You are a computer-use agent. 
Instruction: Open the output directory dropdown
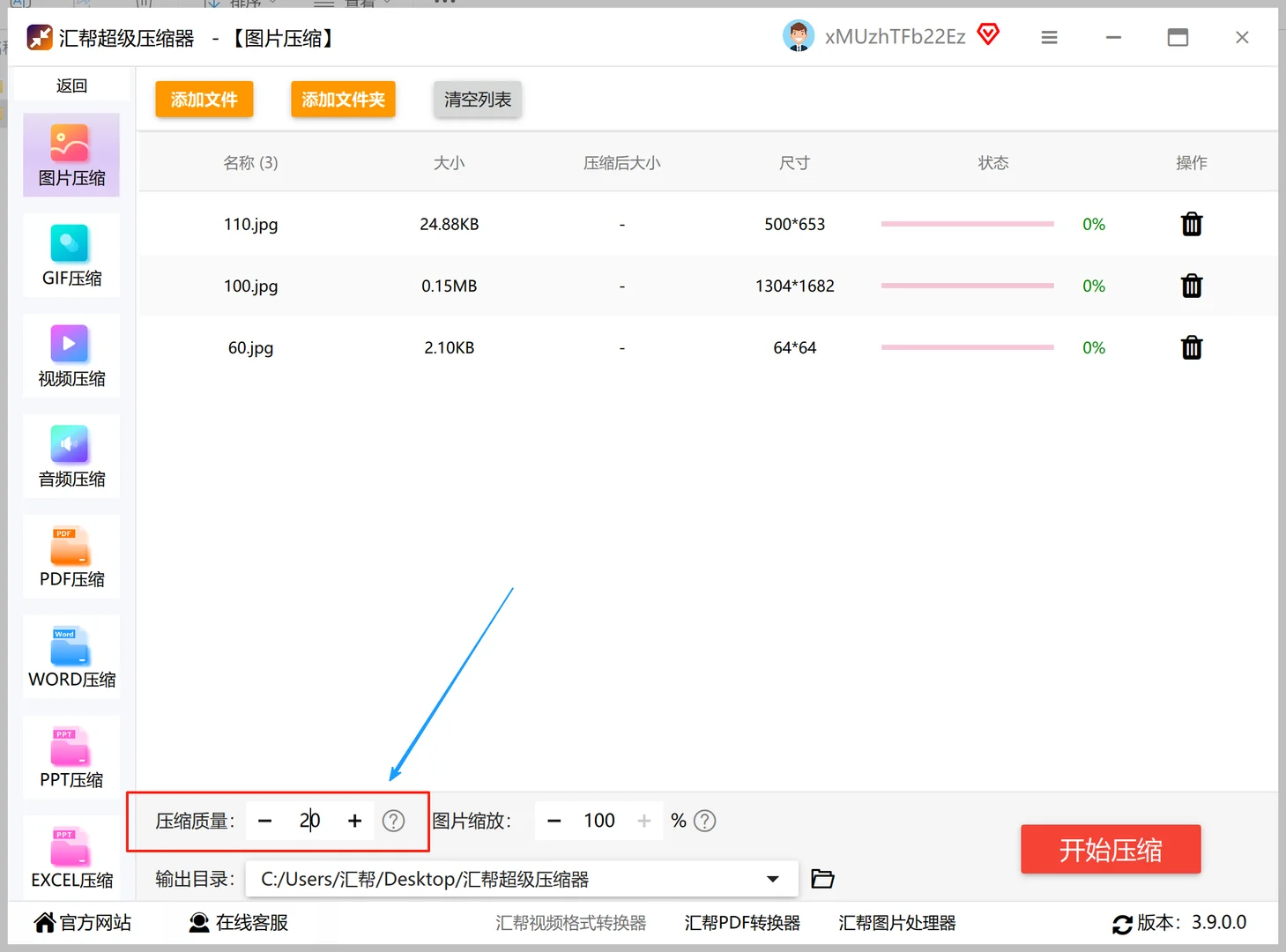click(x=772, y=878)
